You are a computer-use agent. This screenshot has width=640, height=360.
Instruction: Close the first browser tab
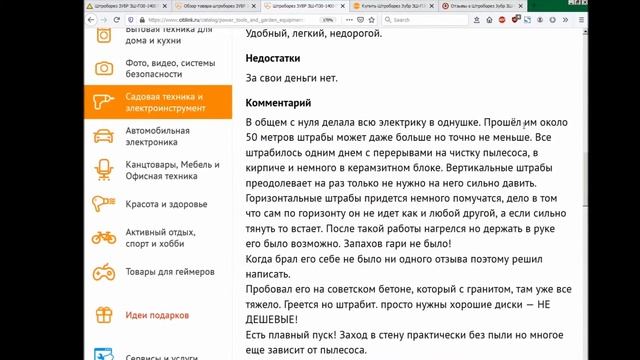tap(164, 6)
